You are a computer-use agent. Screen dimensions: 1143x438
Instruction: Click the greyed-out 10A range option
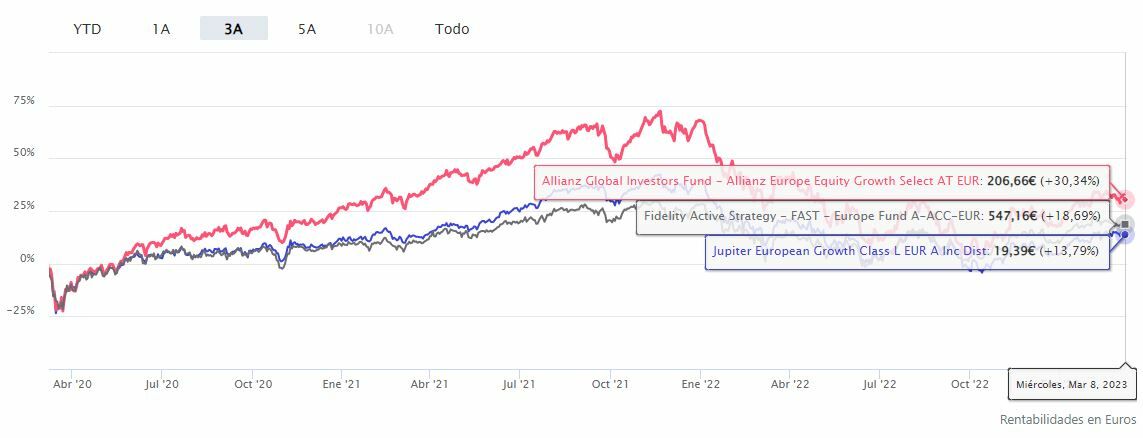[x=380, y=29]
